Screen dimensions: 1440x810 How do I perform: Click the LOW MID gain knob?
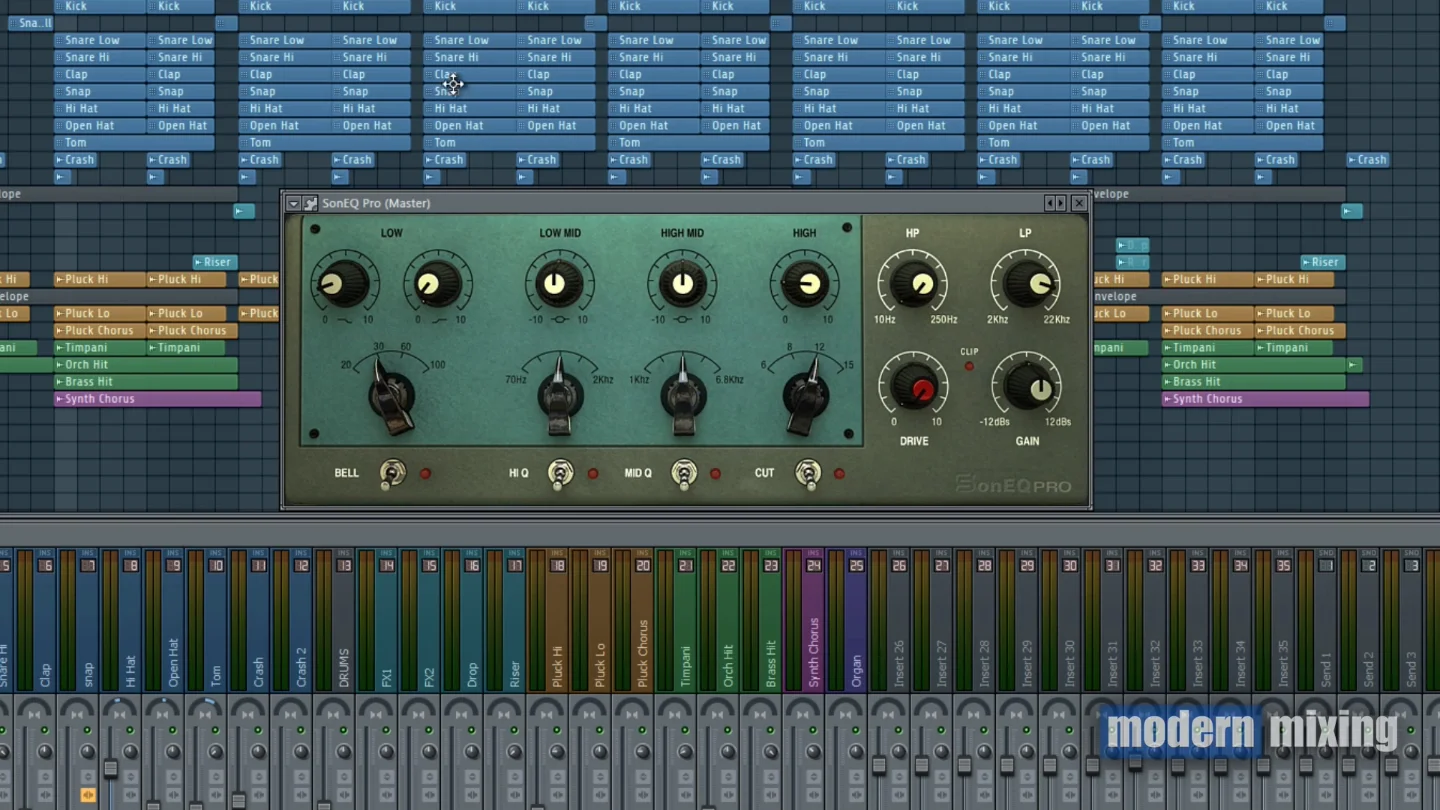coord(559,285)
